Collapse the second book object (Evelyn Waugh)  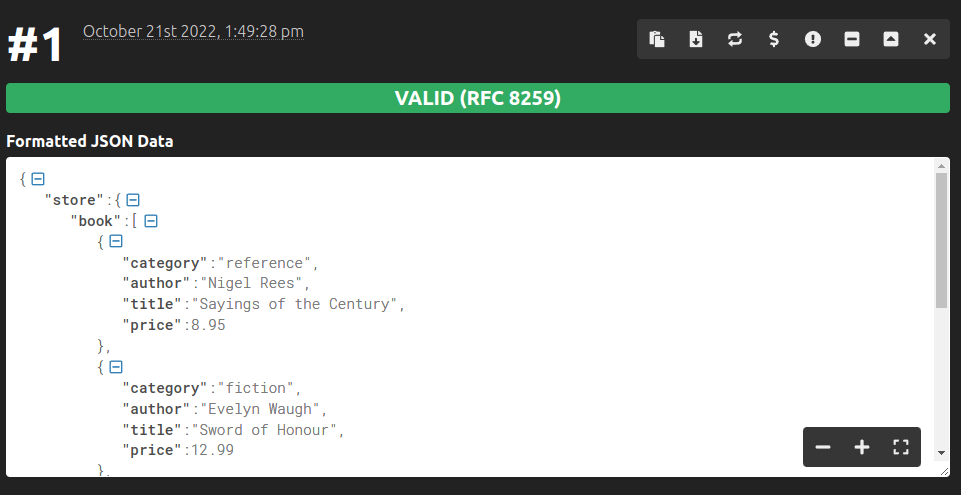(x=116, y=367)
